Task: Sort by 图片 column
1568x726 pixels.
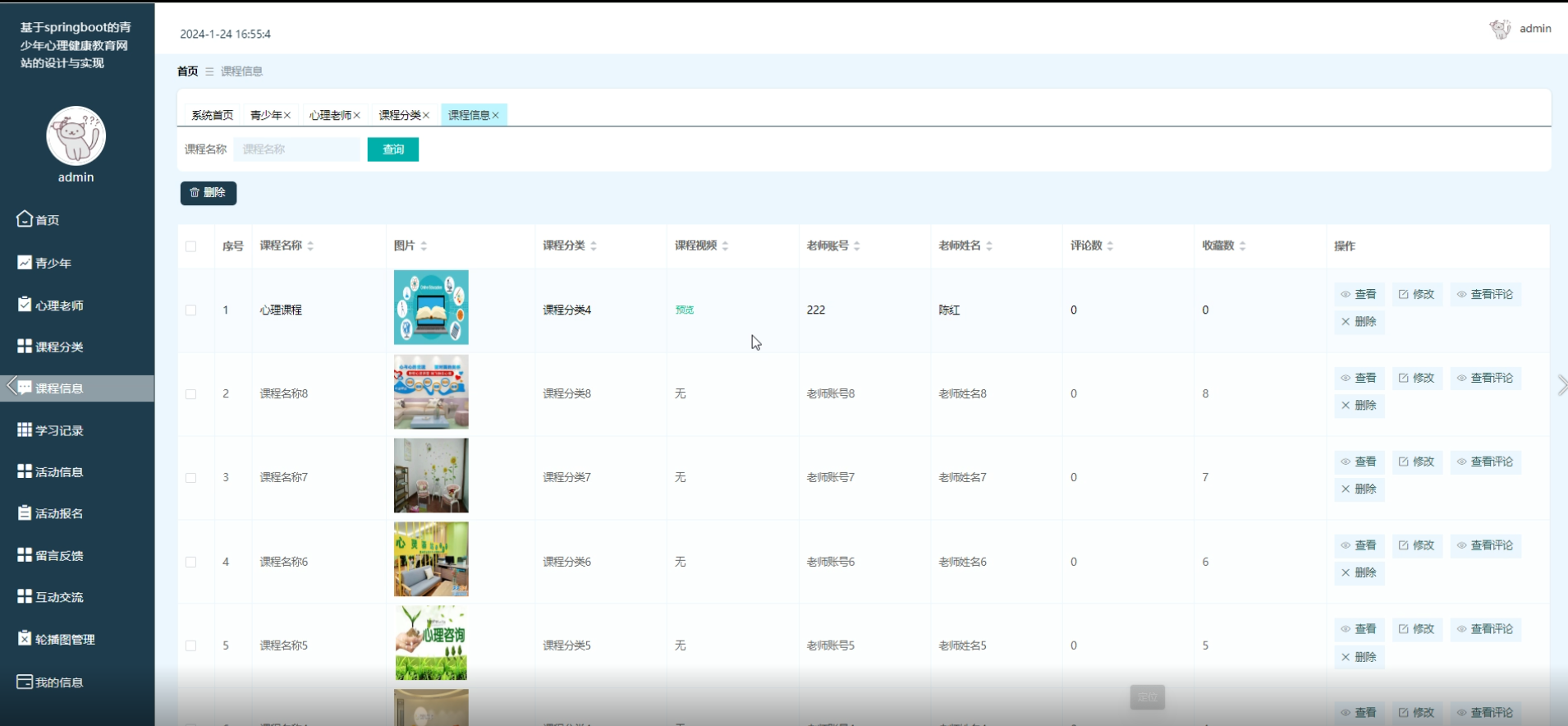Action: (424, 246)
